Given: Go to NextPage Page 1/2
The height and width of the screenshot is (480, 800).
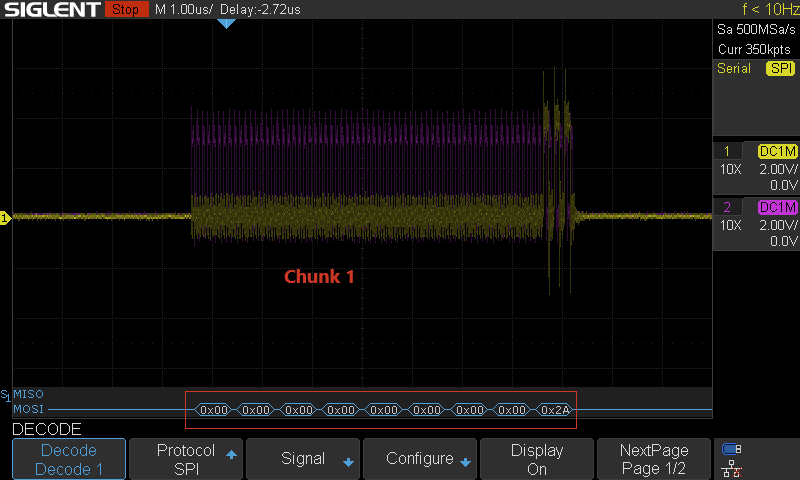Looking at the screenshot, I should click(x=654, y=459).
